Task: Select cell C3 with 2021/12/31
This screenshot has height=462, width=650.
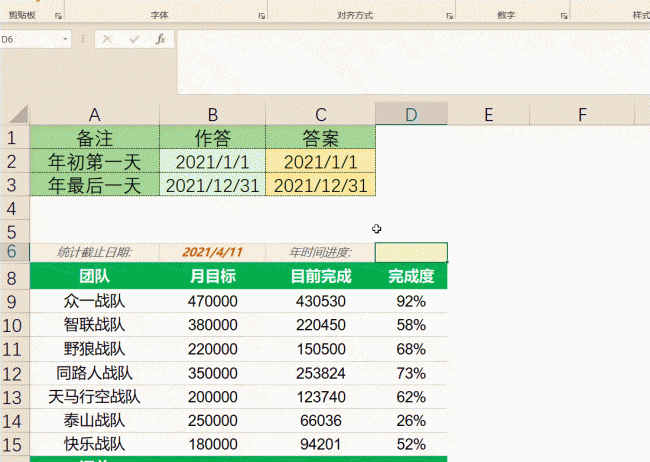Action: [x=320, y=185]
